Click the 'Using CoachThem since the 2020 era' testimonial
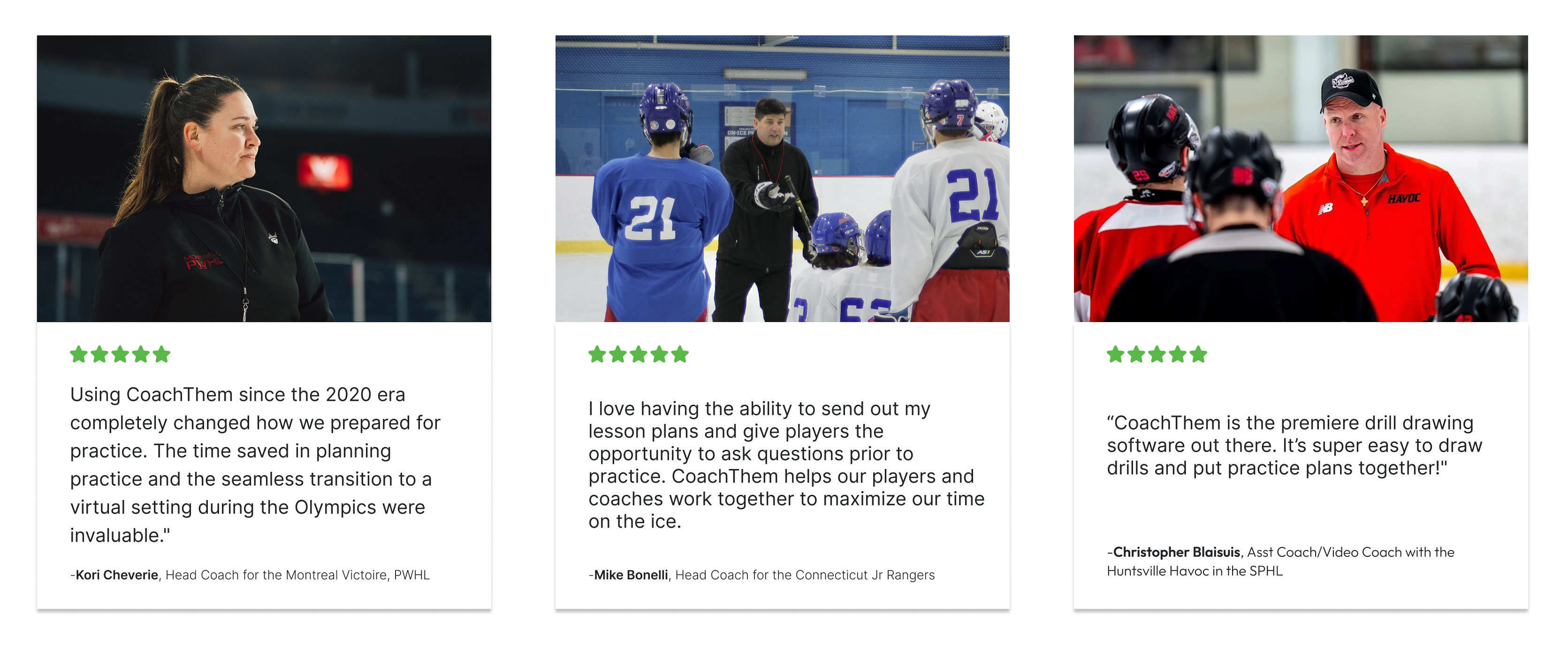 255,465
